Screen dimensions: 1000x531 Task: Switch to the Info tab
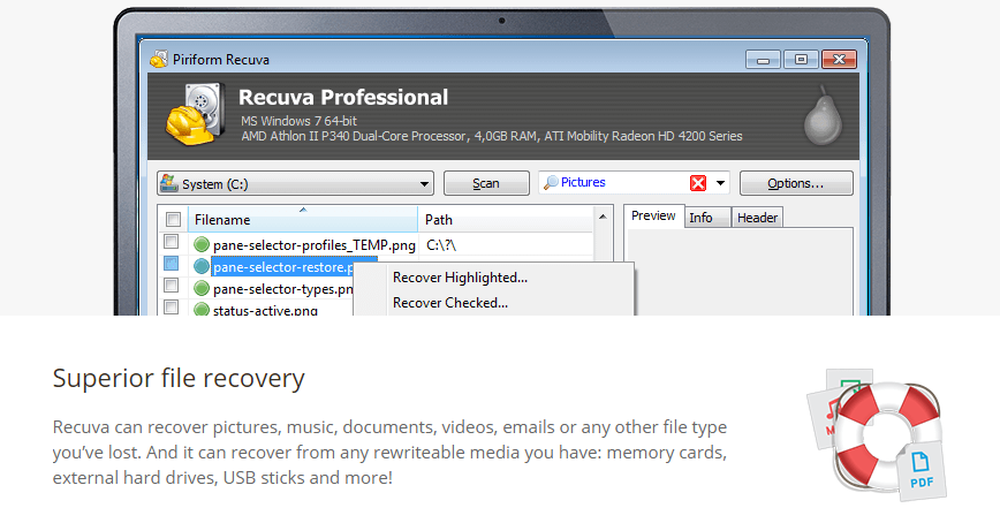tap(707, 218)
